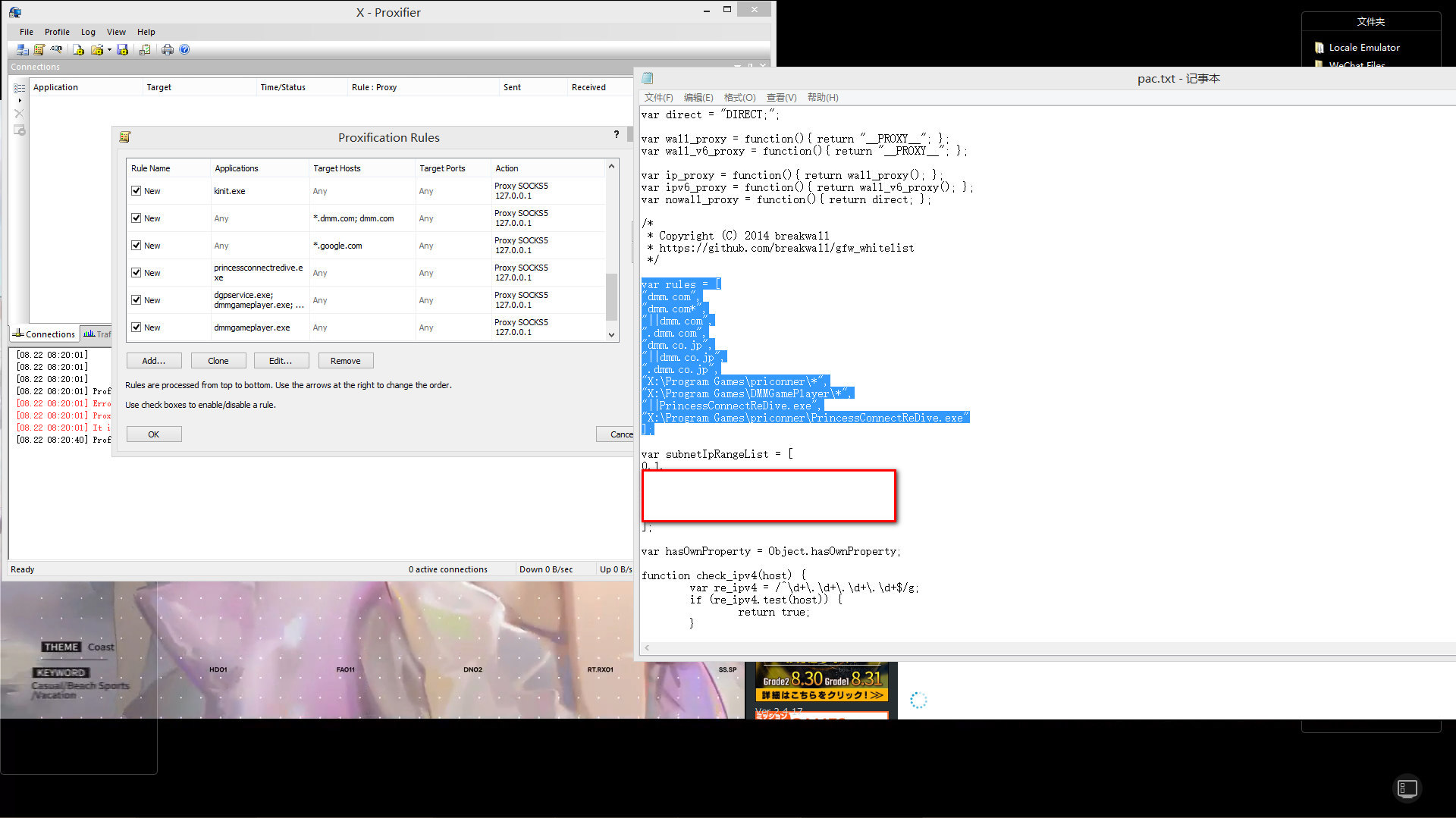Click the Open Profile folder icon
The image size is (1456, 818).
click(96, 50)
